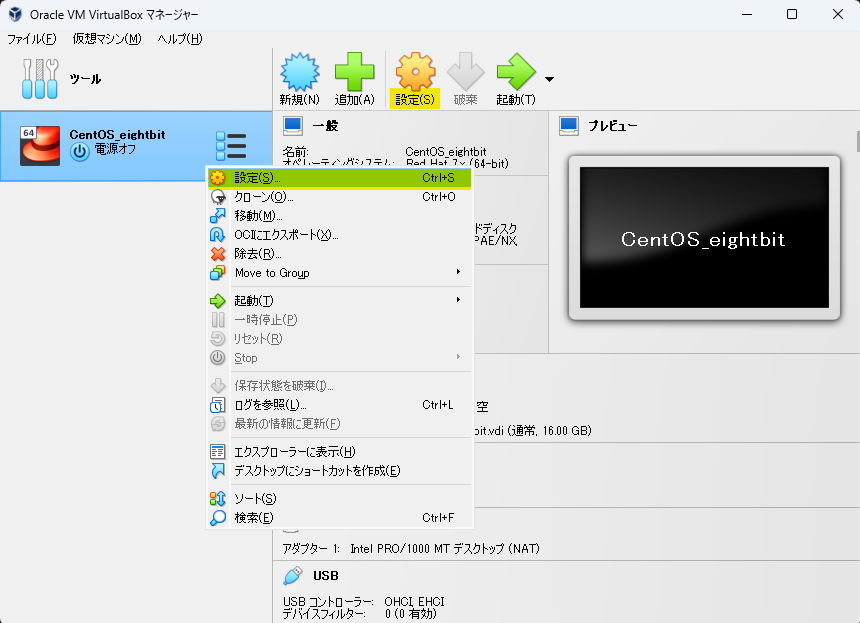Choose エクスプローラーに表示(H) menu entry
This screenshot has height=623, width=860.
point(340,452)
